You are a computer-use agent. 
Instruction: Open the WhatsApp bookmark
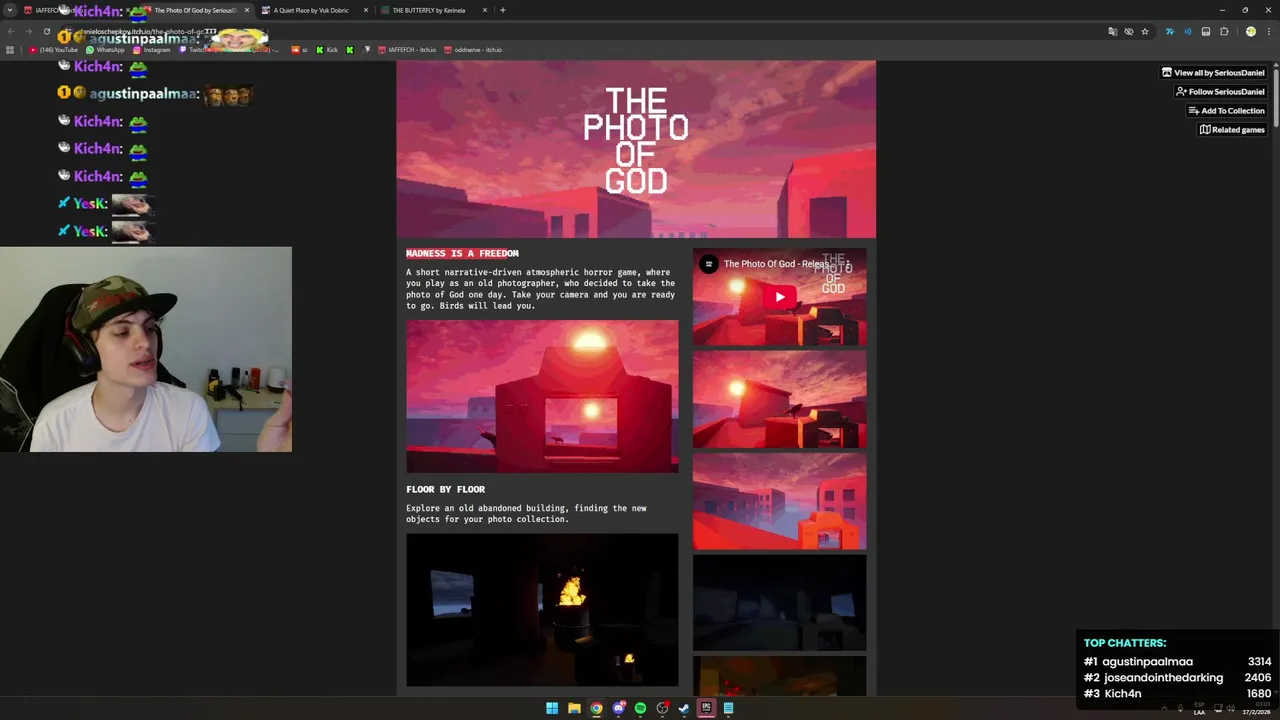[x=106, y=49]
